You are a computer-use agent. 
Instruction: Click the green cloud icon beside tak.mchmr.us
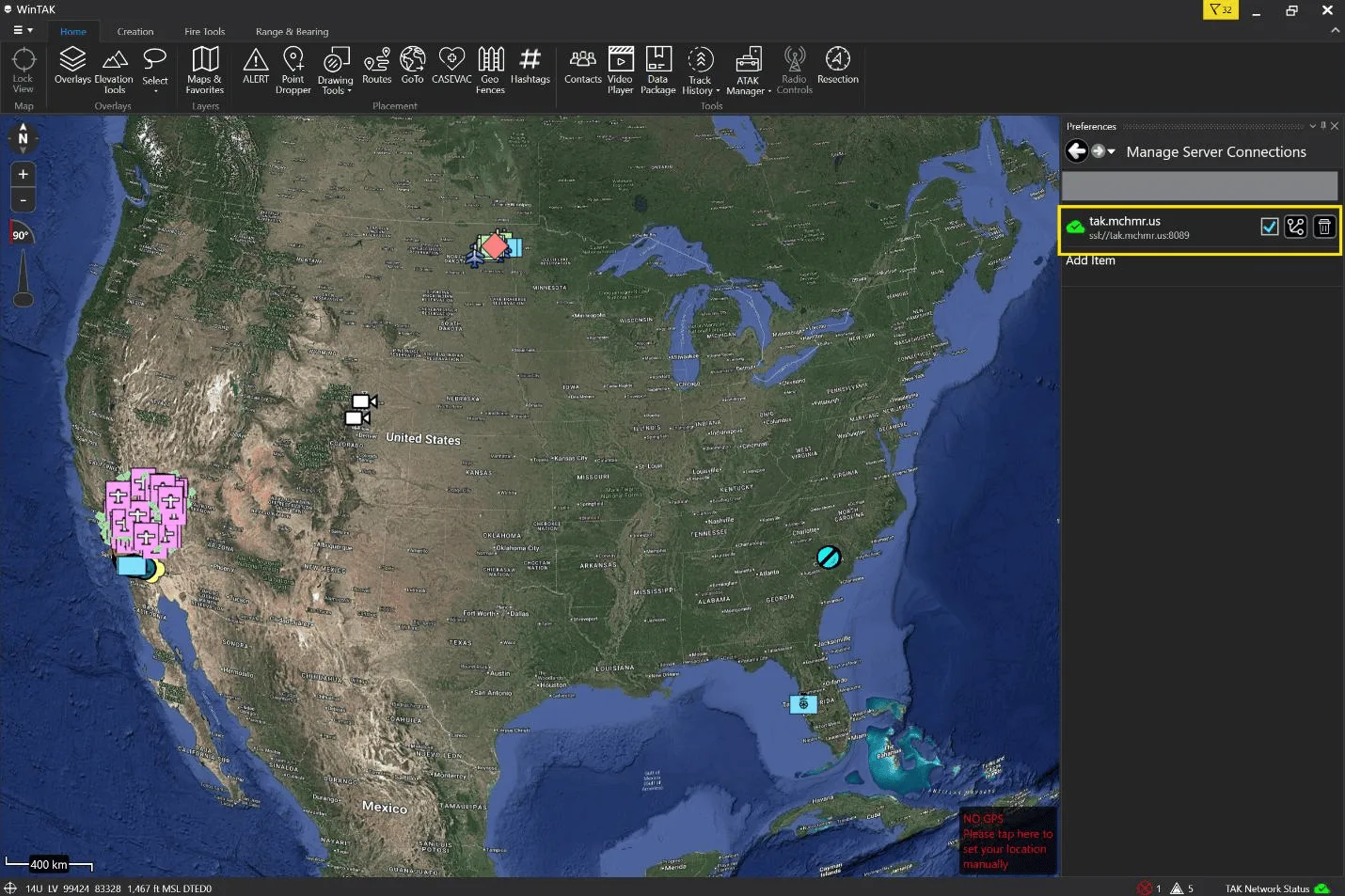tap(1075, 227)
